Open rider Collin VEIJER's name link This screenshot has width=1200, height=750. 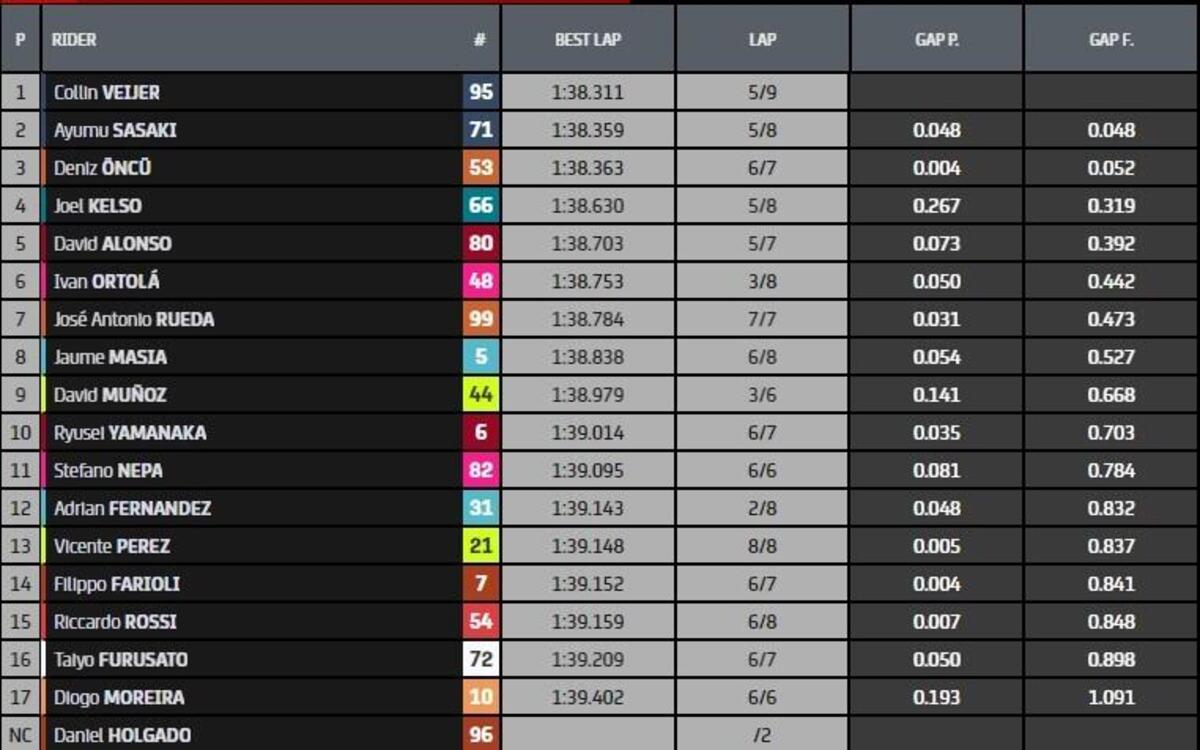(x=107, y=92)
